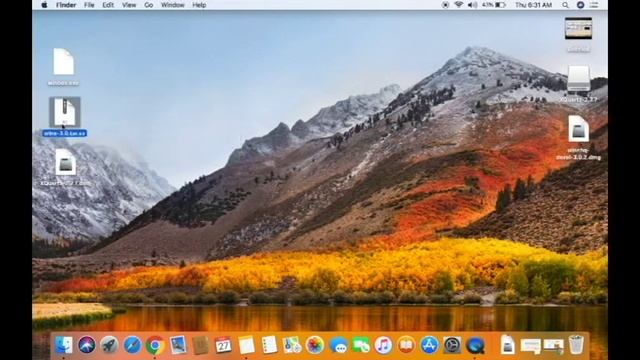The width and height of the screenshot is (640, 360).
Task: Open Messages from the Dock
Action: (338, 345)
